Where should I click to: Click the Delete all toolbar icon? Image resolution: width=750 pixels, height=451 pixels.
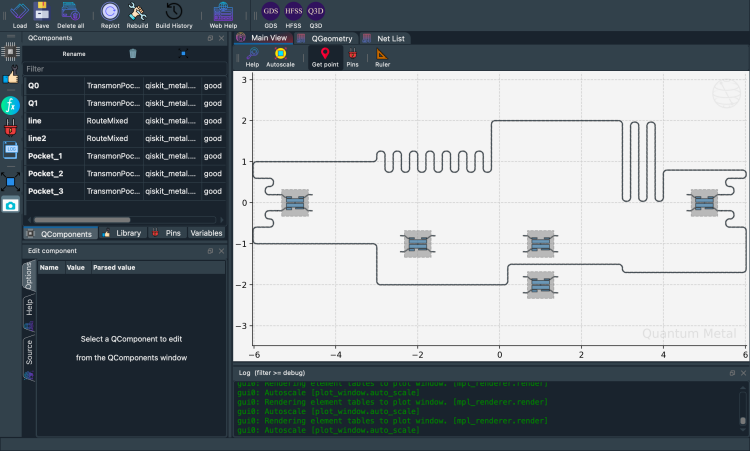(70, 15)
